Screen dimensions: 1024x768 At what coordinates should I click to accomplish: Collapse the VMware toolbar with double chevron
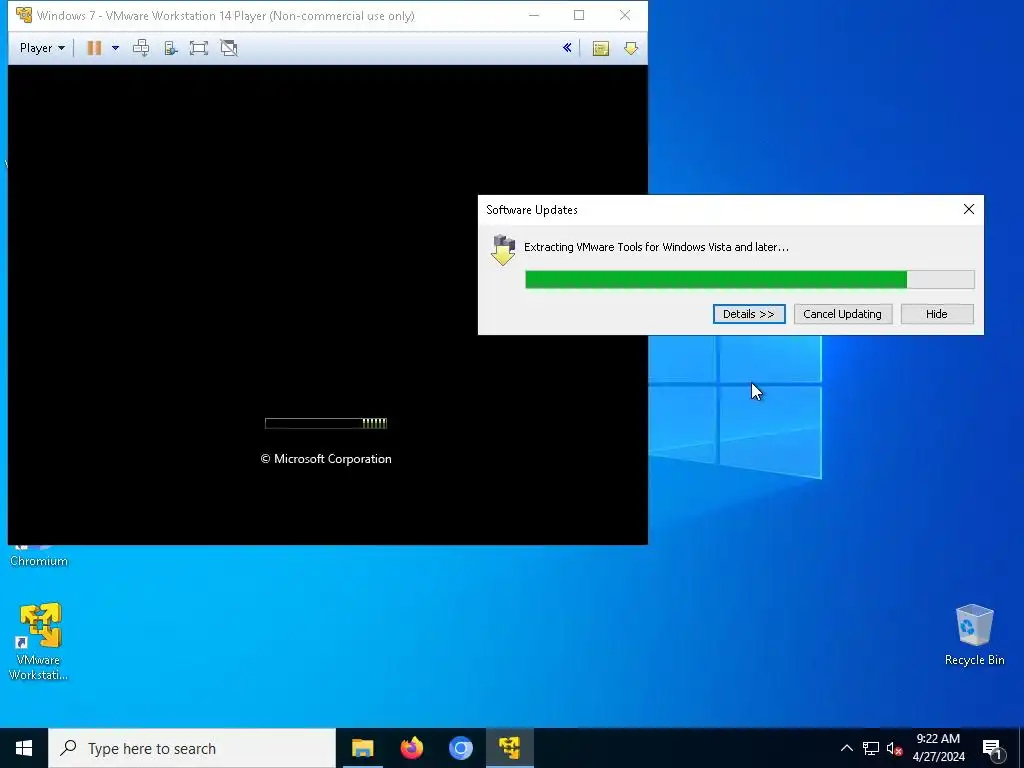coord(567,47)
